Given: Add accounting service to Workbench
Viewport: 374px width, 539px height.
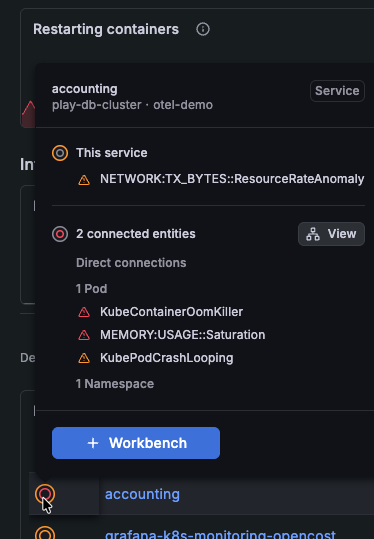Looking at the screenshot, I should (x=136, y=443).
